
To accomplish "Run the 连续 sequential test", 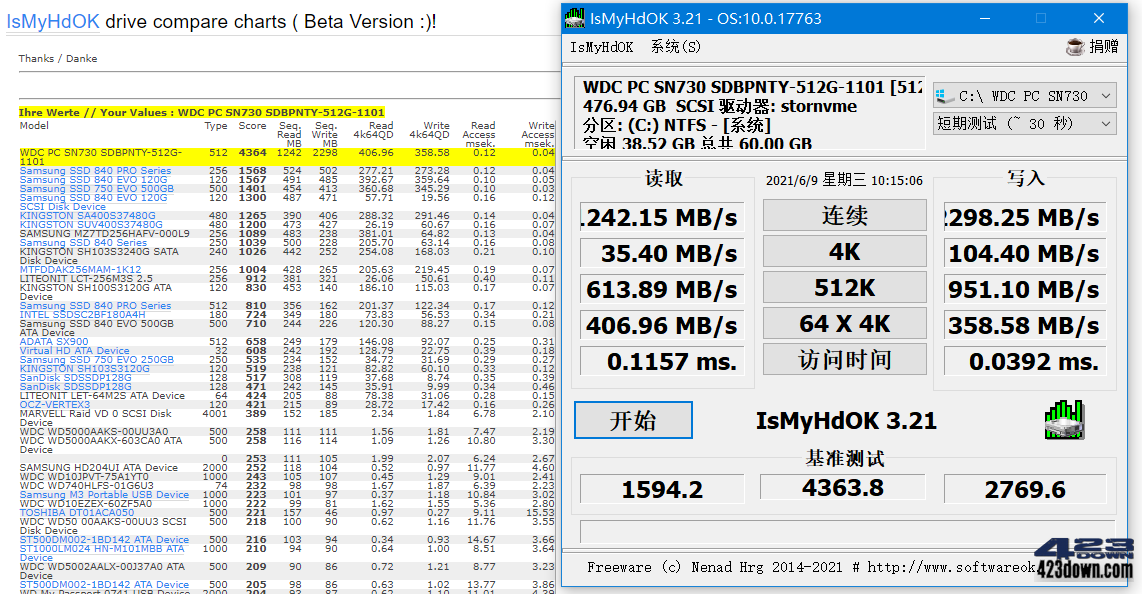I will coord(843,216).
